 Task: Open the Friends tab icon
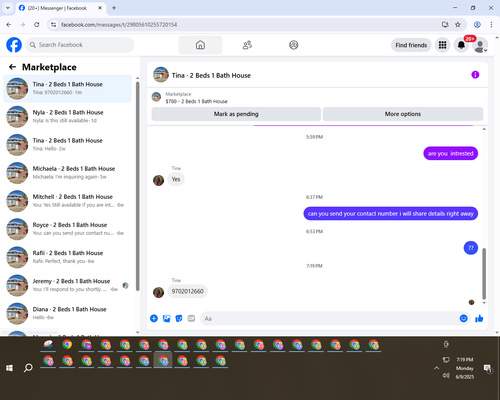[x=247, y=45]
